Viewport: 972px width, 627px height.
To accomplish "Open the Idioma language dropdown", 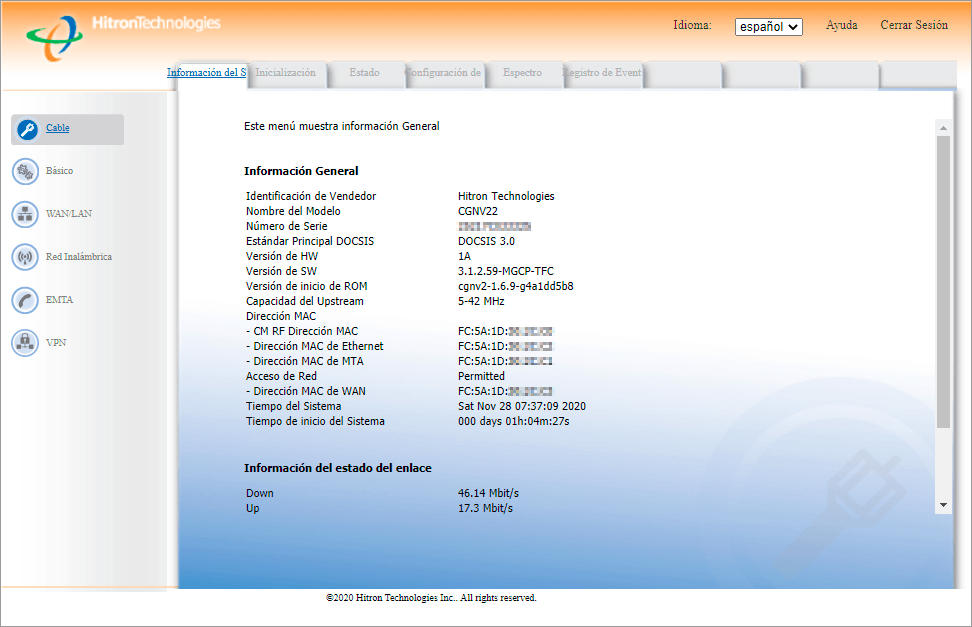I will click(x=768, y=27).
